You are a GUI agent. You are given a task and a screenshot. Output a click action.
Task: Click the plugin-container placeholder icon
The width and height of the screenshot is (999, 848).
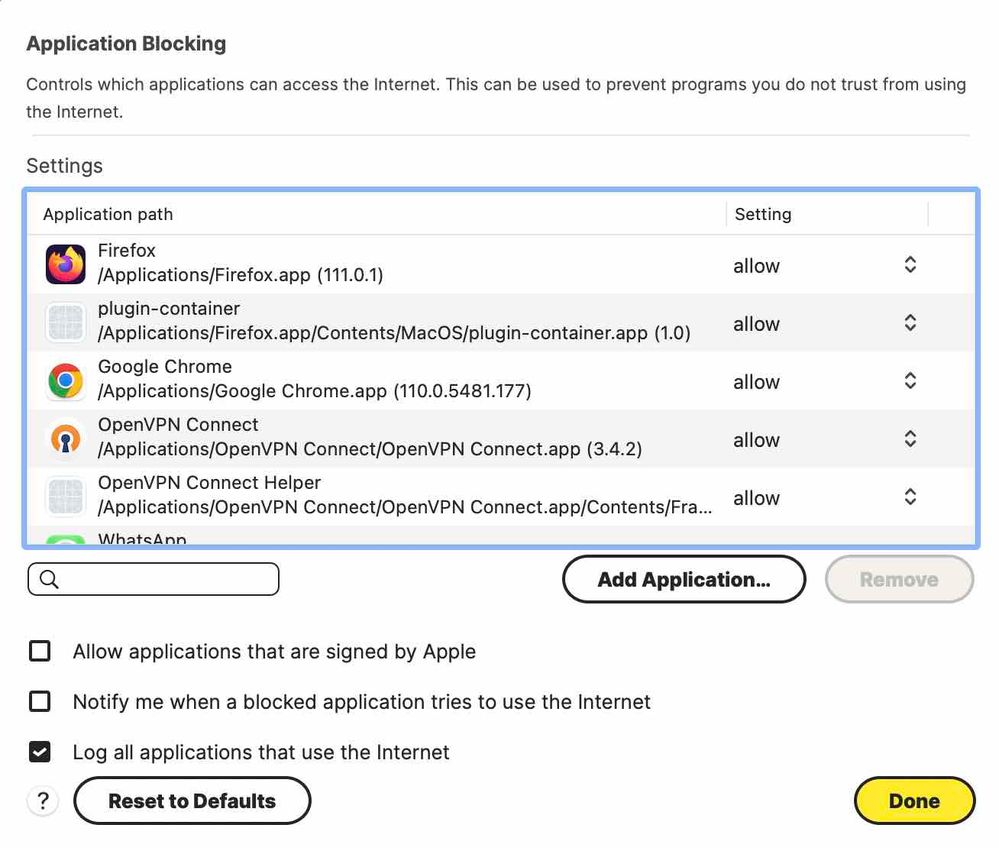tap(66, 323)
